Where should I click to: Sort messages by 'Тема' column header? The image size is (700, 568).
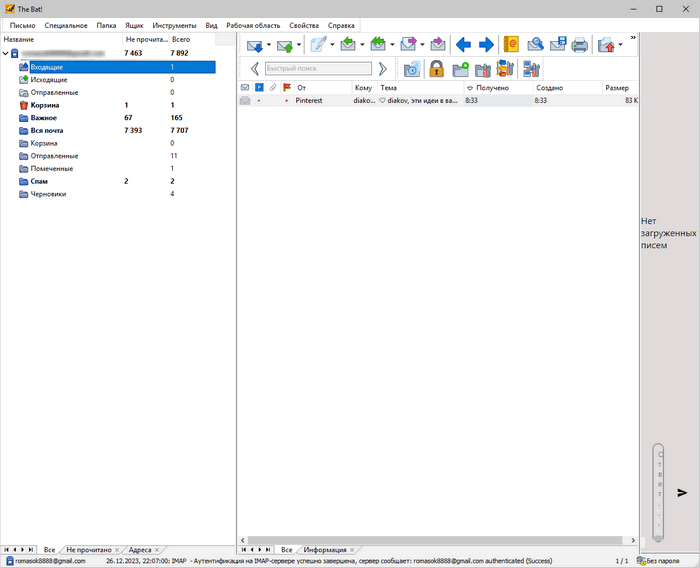421,88
